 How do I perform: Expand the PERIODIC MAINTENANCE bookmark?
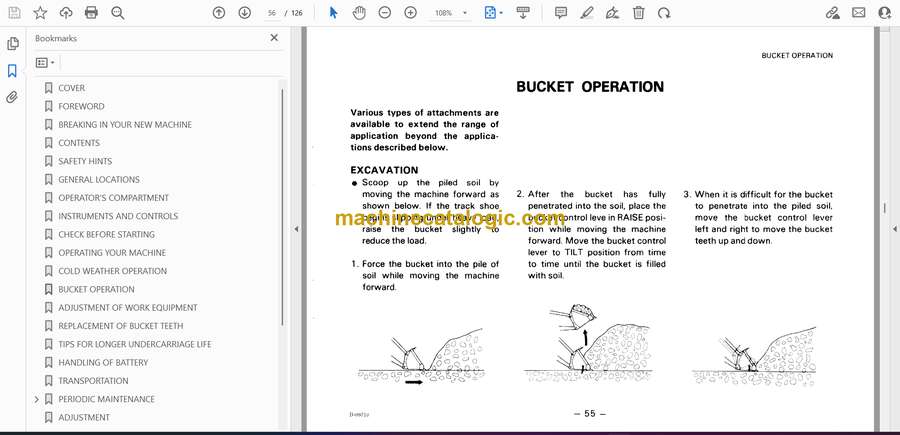click(x=37, y=399)
